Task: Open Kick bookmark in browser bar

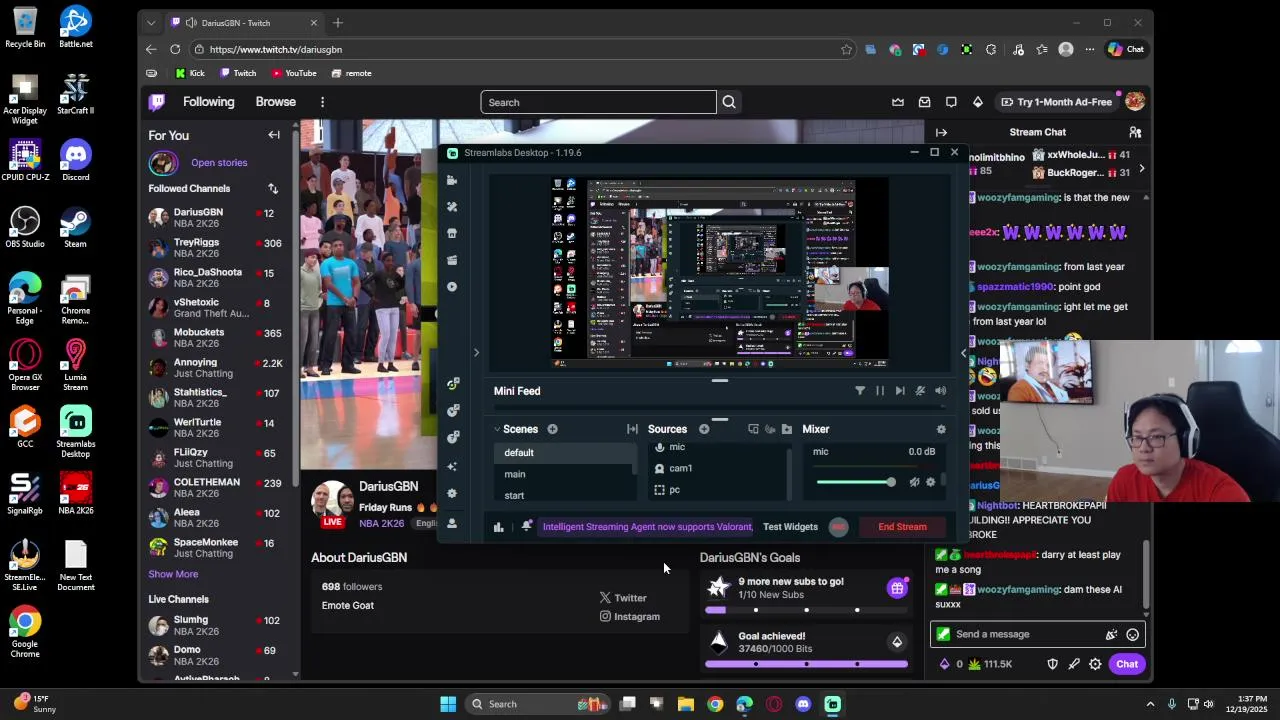Action: pyautogui.click(x=190, y=73)
